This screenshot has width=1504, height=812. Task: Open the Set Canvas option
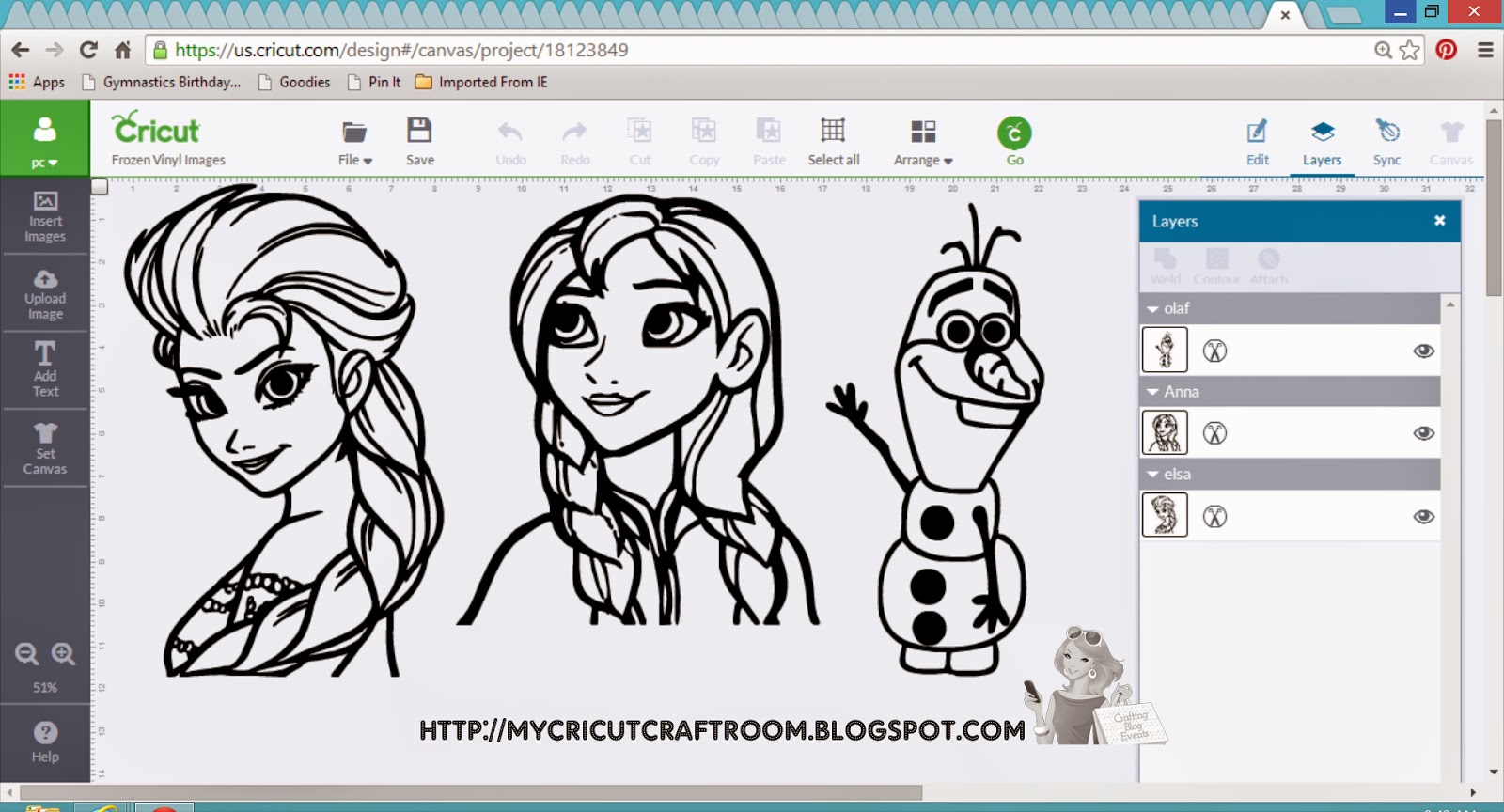45,448
